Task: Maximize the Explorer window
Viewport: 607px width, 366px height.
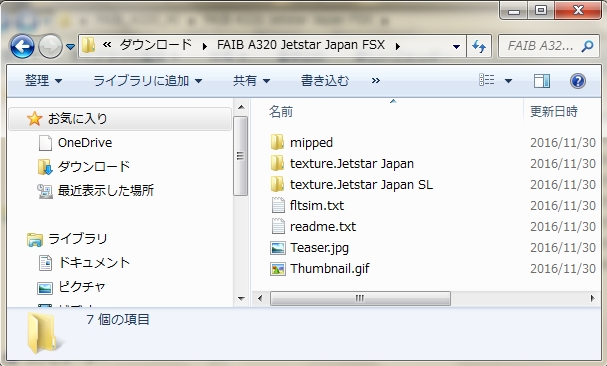Action: [541, 10]
